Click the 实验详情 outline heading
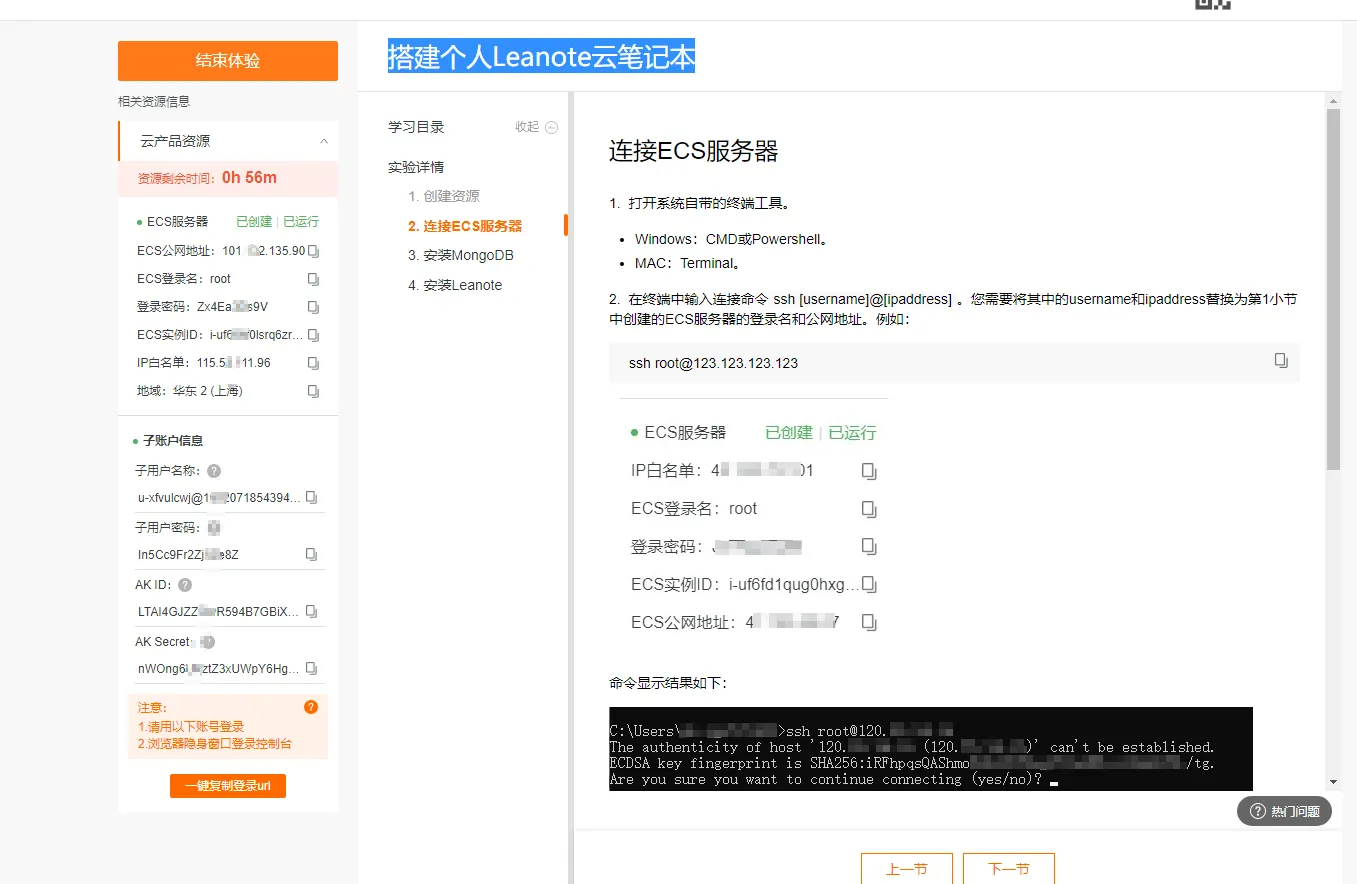Viewport: 1357px width, 884px height. click(416, 167)
